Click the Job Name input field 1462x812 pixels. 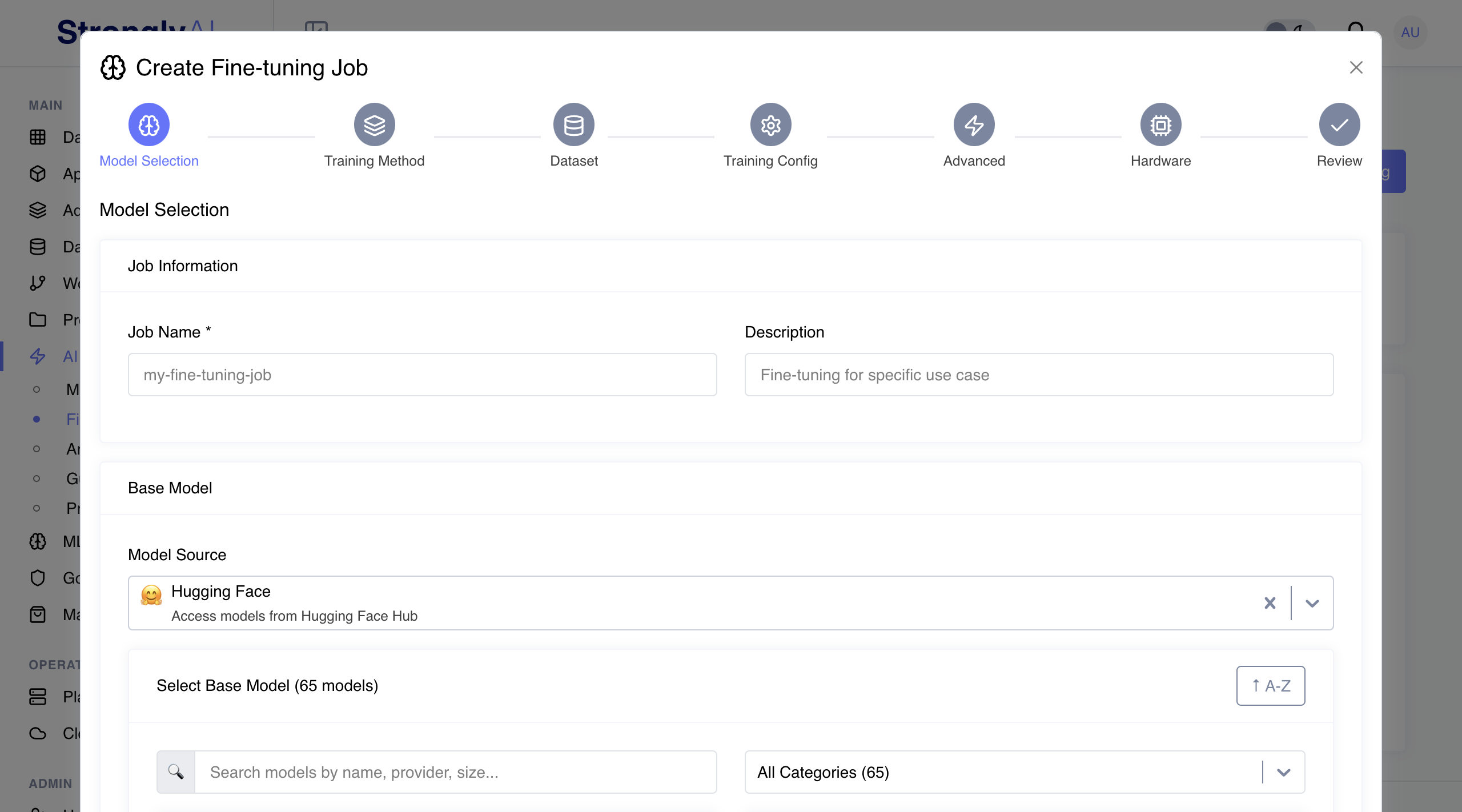421,375
